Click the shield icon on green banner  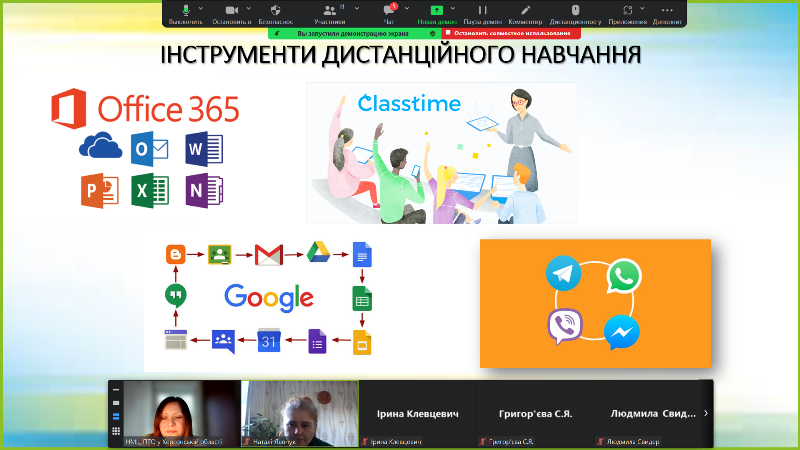(x=433, y=33)
